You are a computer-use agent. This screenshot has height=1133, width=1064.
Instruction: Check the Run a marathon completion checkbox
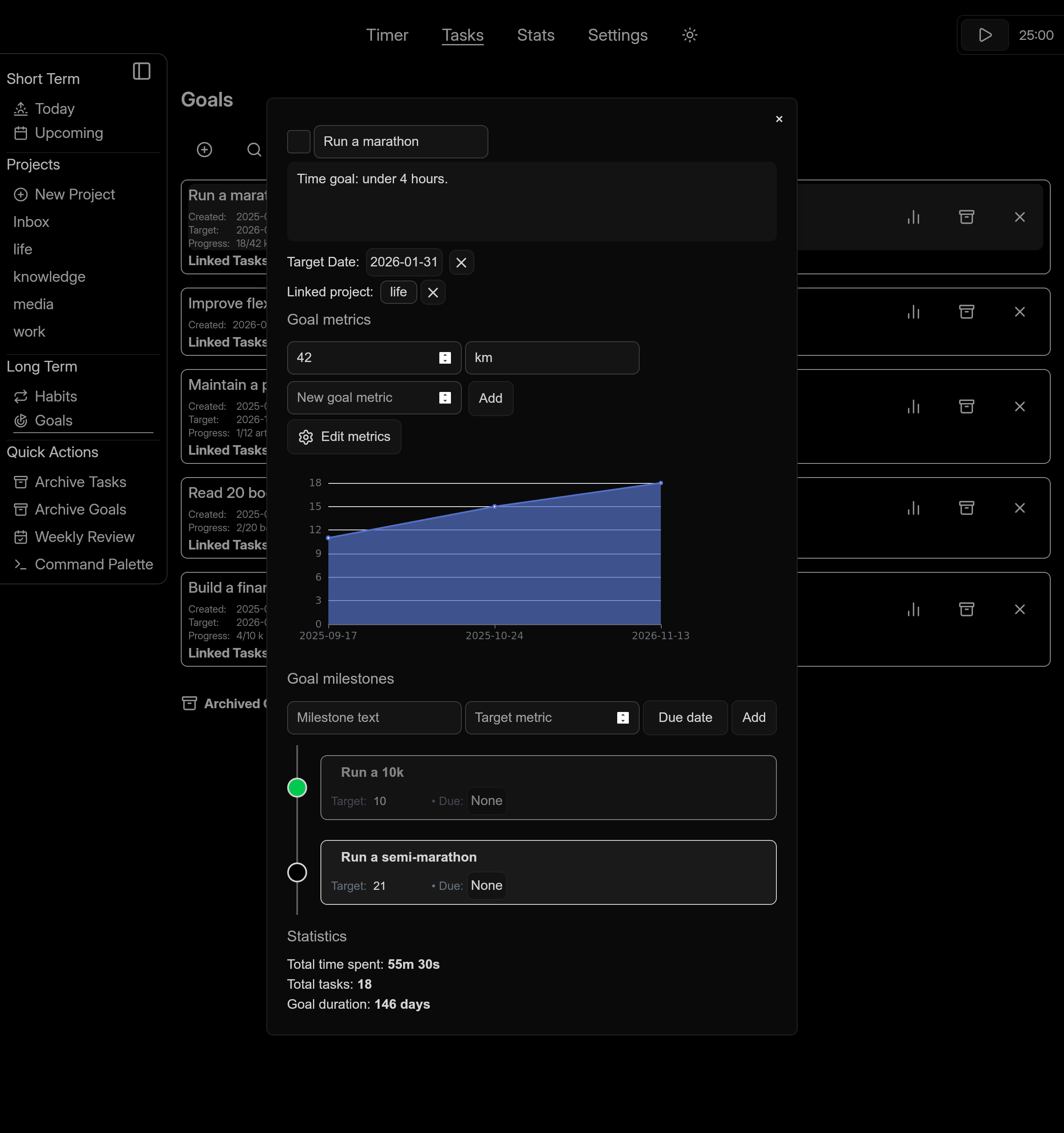299,142
